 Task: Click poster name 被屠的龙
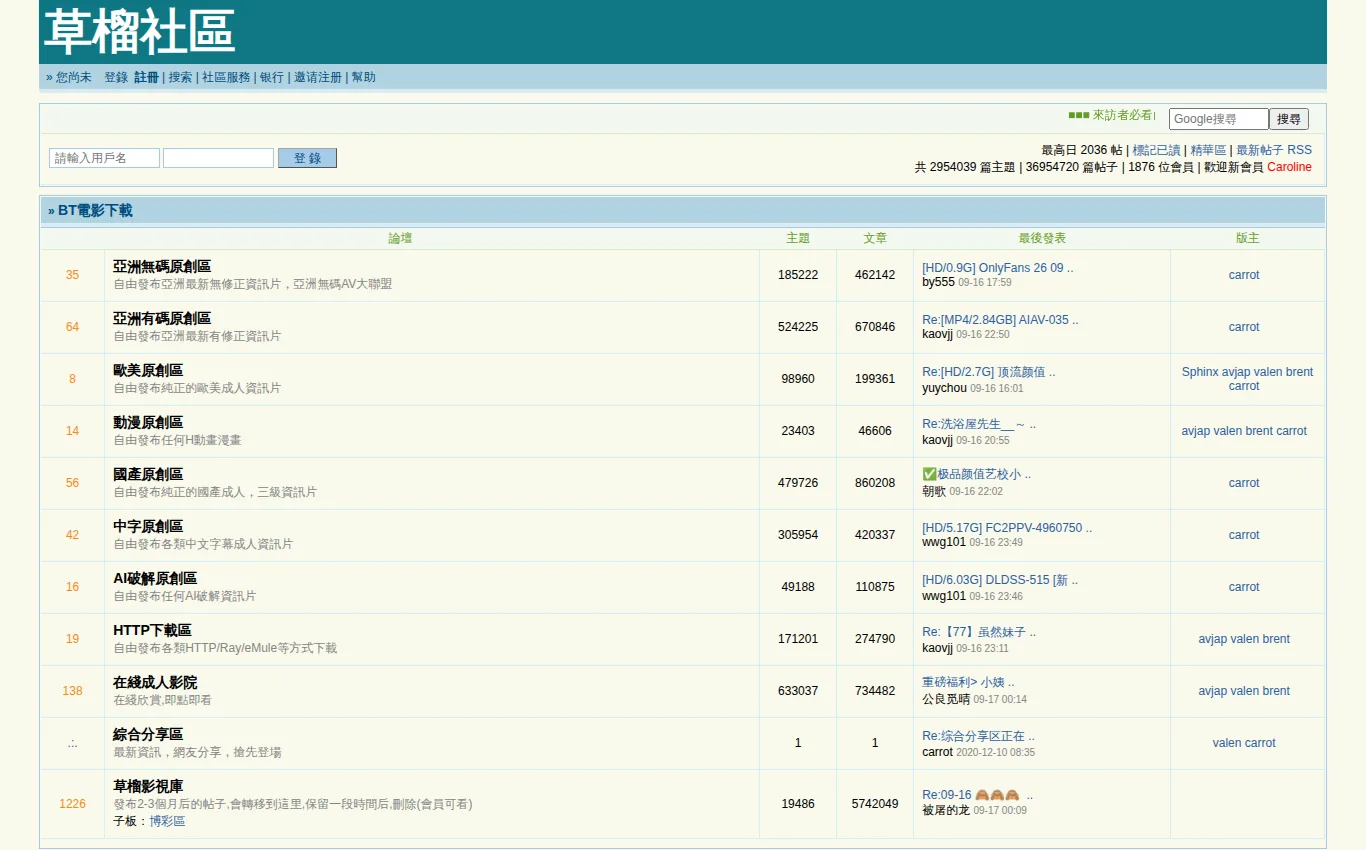point(946,810)
